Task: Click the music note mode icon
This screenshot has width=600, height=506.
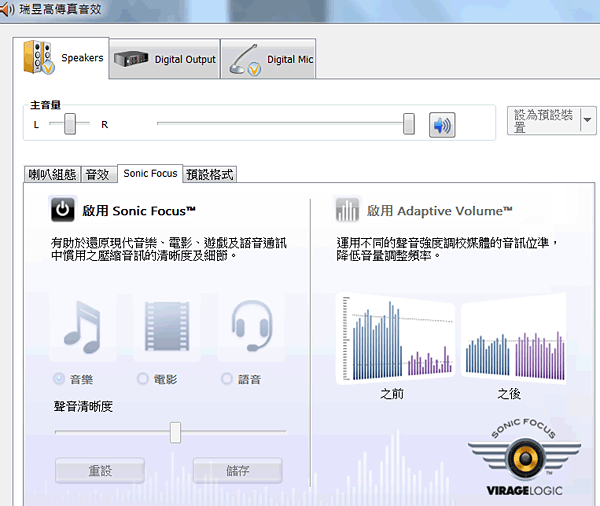Action: point(83,326)
